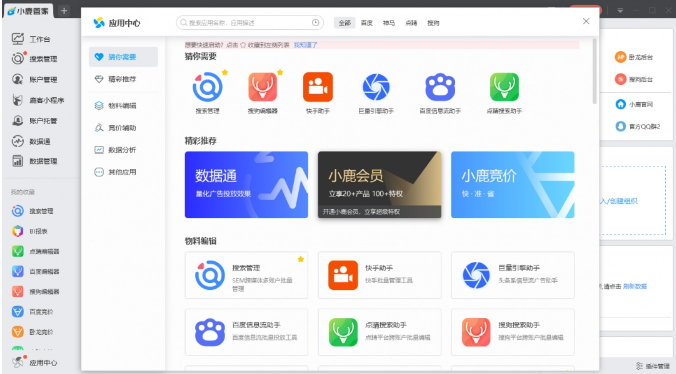Launch the green 点睛搜索助手 deer icon

[x=504, y=87]
